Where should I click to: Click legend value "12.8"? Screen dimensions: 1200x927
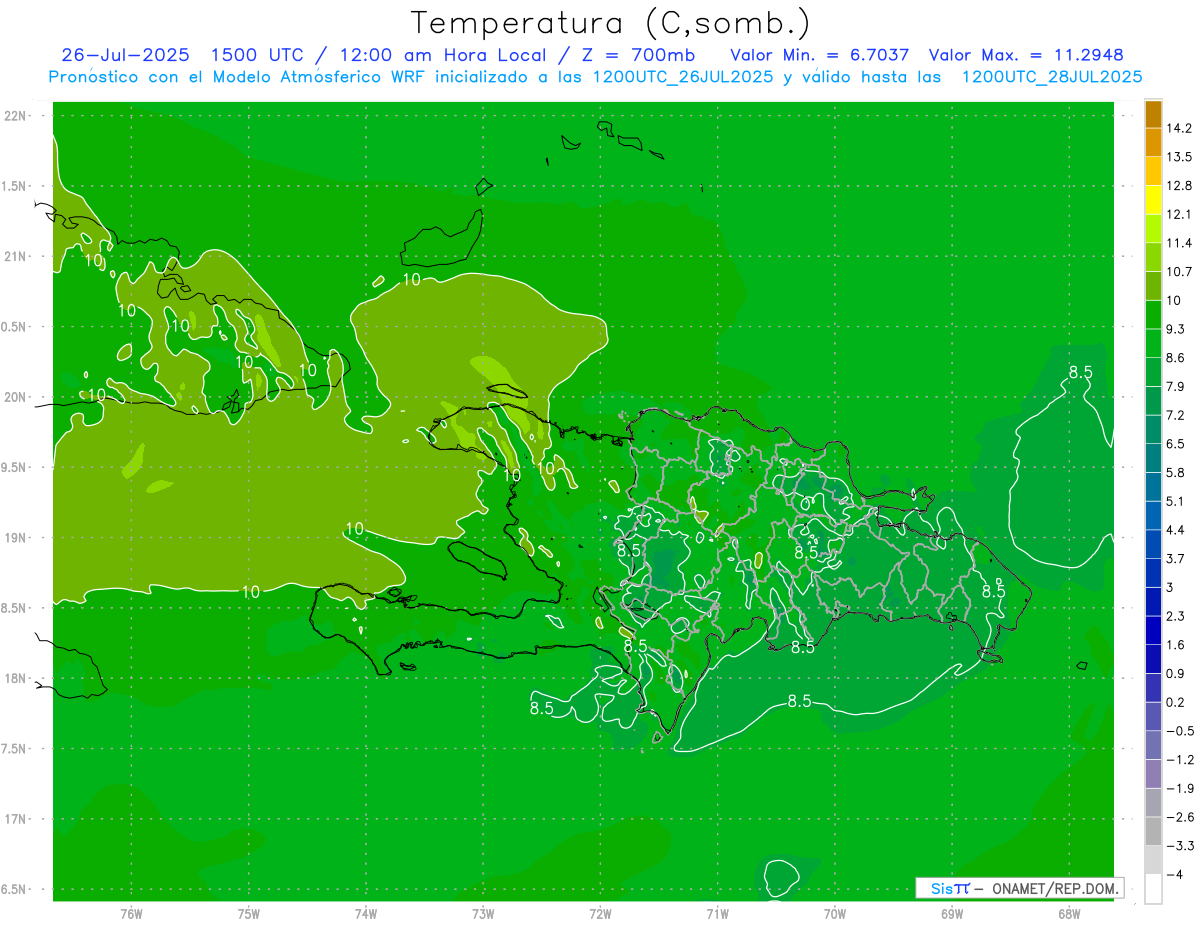(1180, 186)
